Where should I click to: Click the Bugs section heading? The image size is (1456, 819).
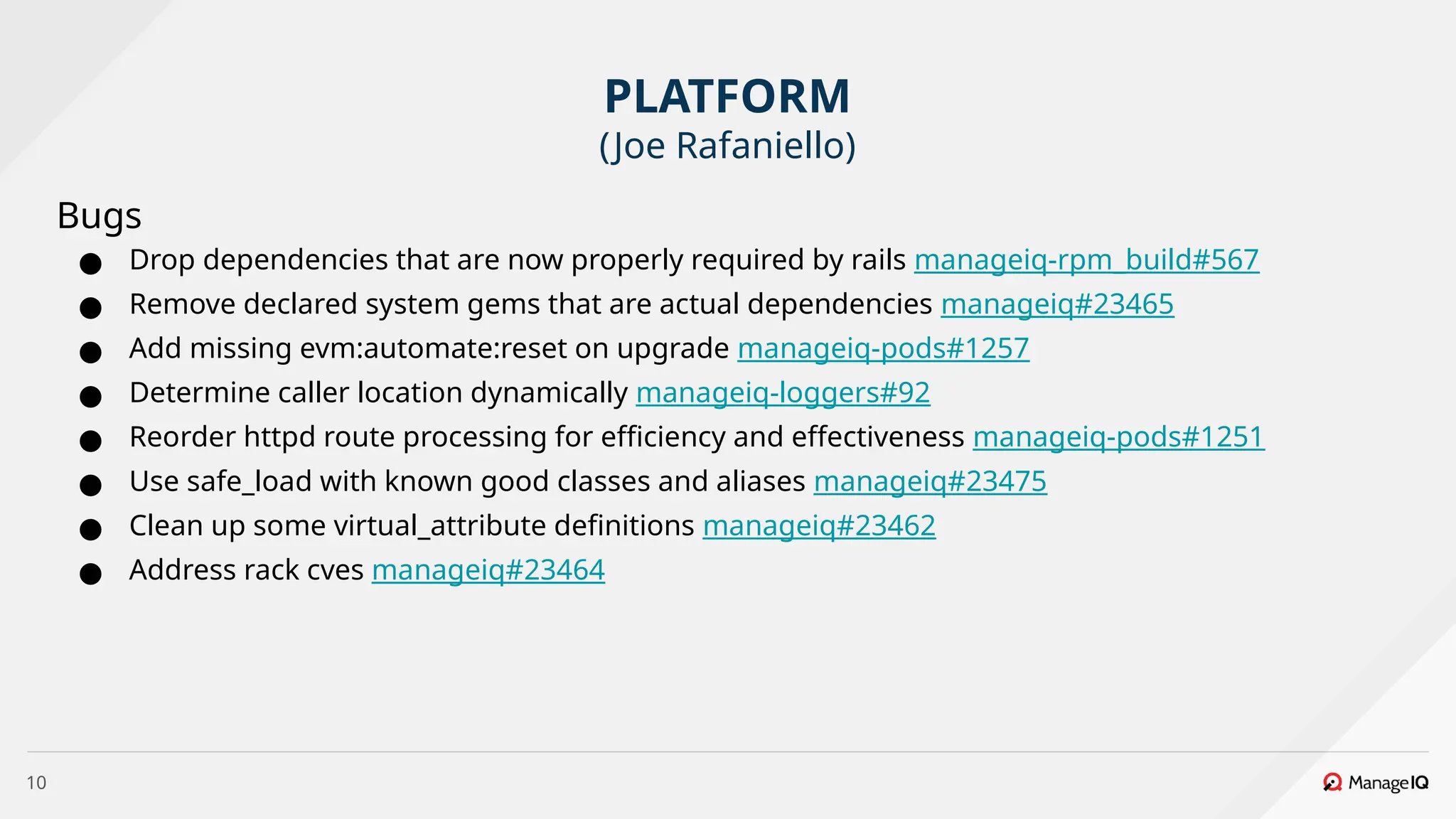pos(99,215)
